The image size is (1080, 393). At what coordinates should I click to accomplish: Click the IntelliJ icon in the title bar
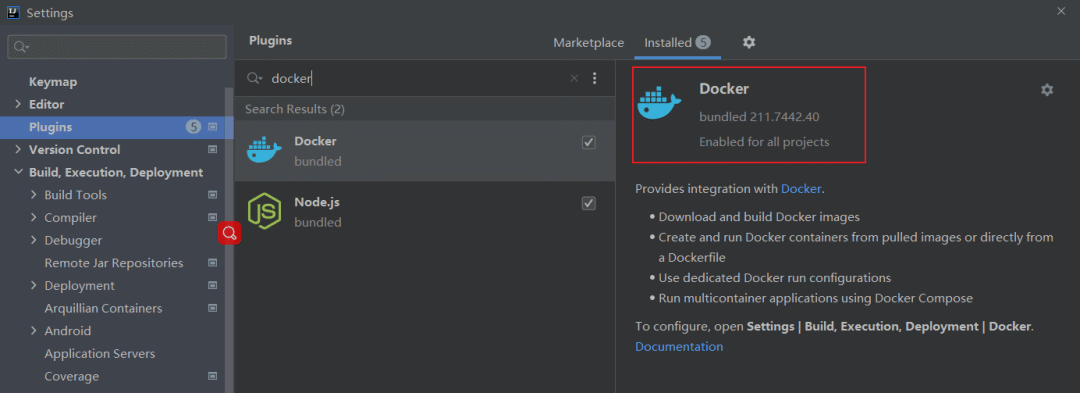click(13, 12)
